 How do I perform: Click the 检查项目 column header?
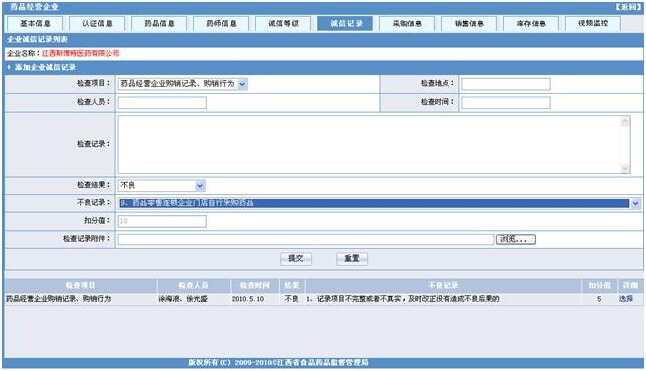[81, 285]
